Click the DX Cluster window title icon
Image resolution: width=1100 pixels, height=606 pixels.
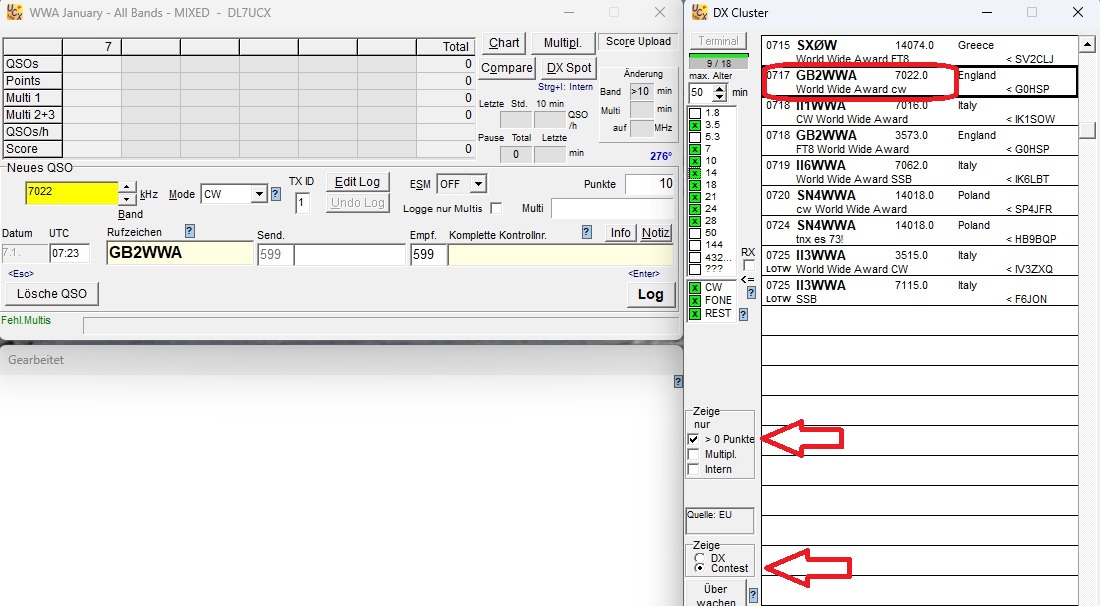click(x=701, y=12)
